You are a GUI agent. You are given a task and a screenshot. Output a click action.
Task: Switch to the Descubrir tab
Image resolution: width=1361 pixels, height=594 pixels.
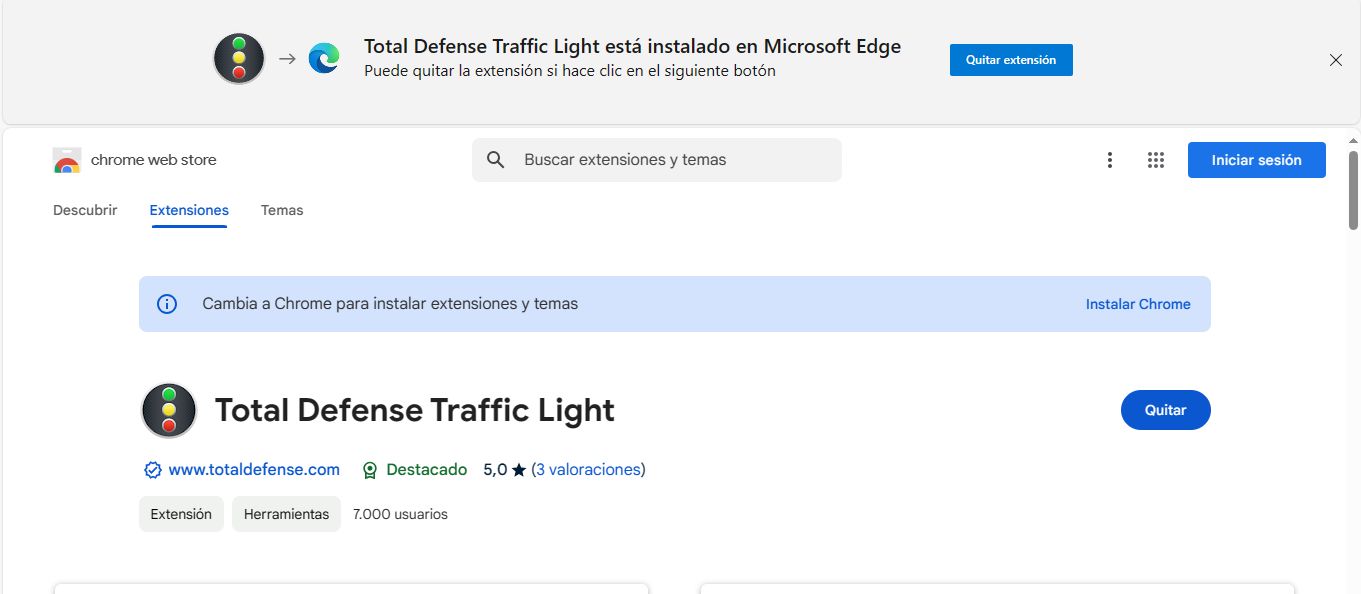85,210
